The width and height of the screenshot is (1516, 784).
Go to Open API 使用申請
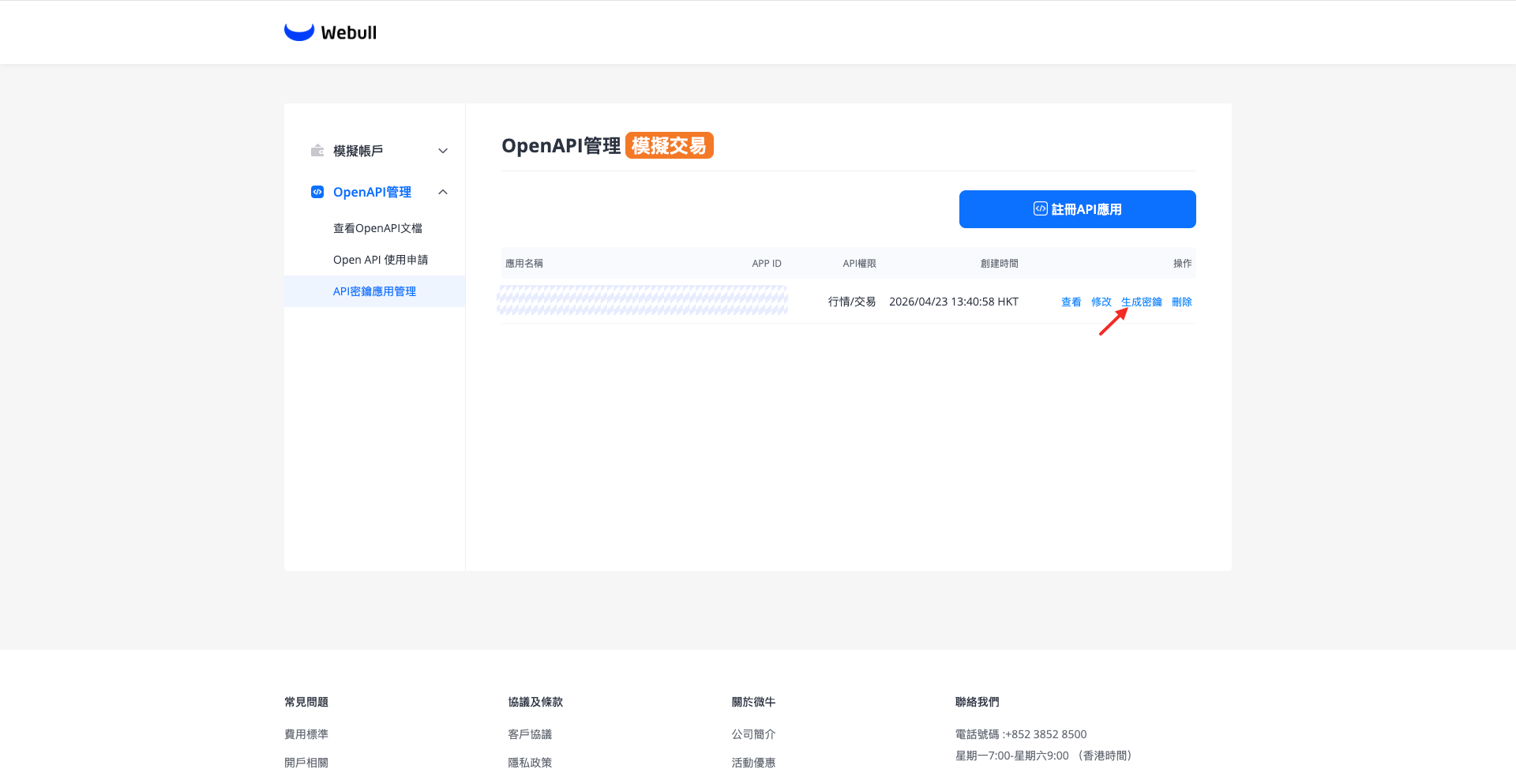tap(381, 260)
